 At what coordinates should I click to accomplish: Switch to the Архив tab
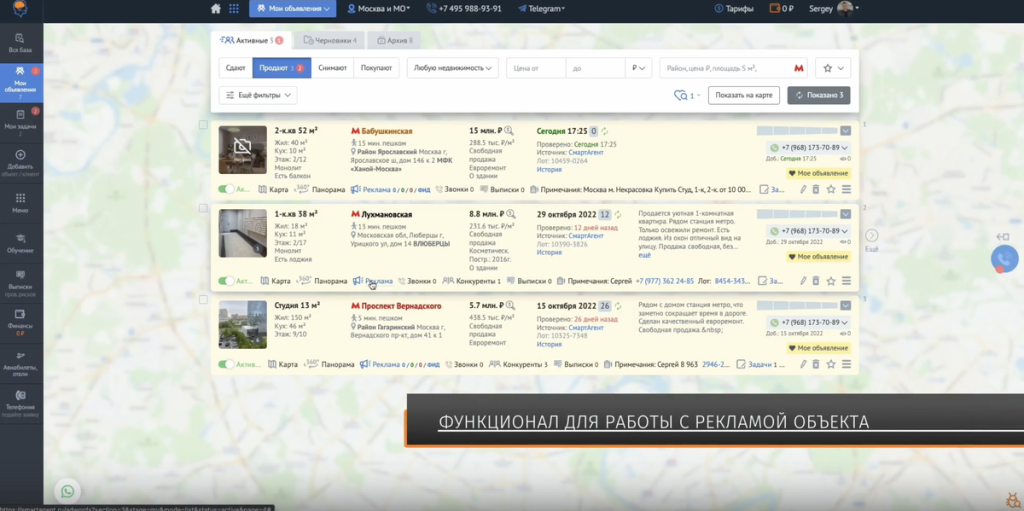[394, 41]
